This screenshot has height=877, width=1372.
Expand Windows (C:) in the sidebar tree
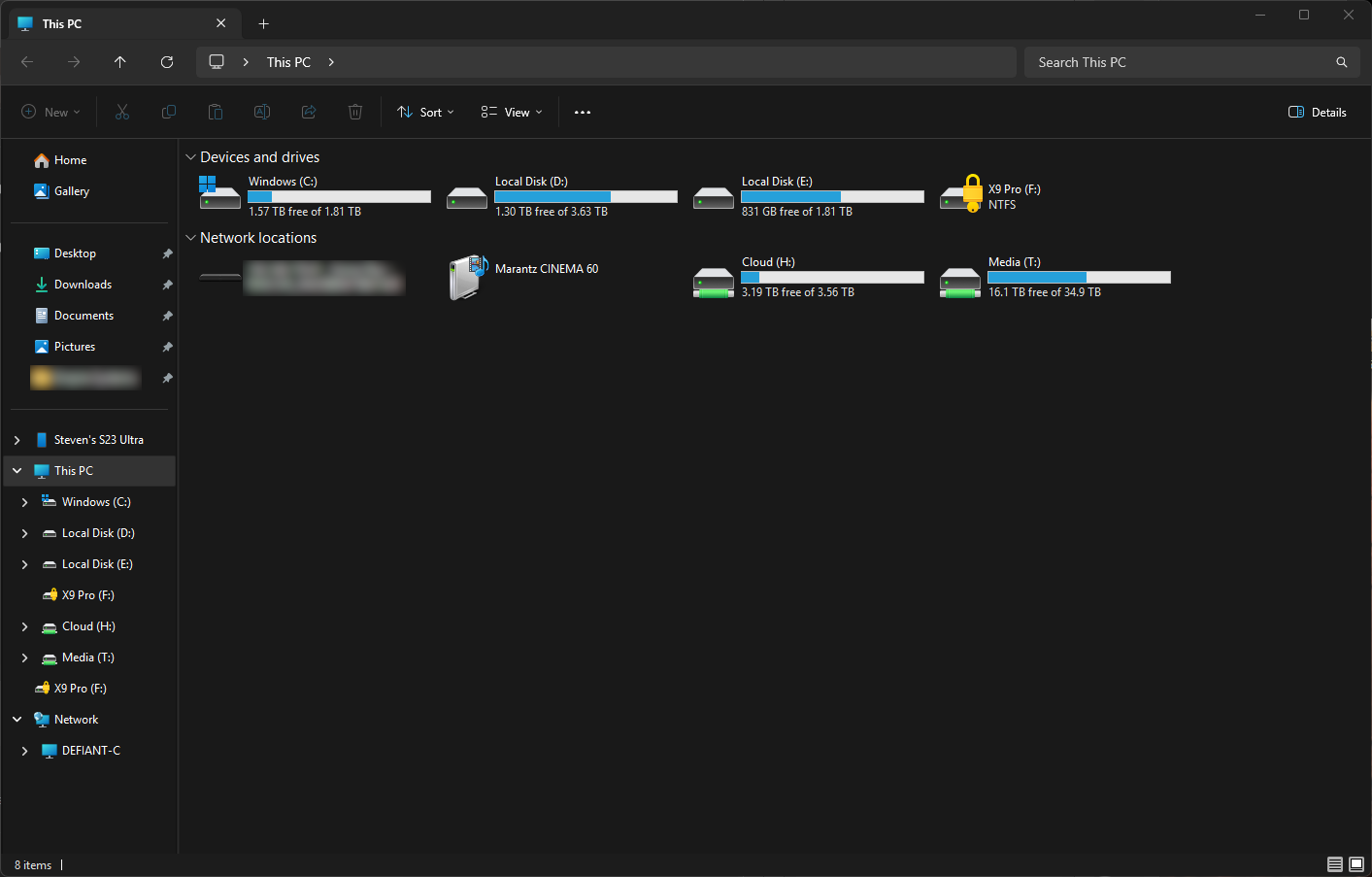pos(24,501)
